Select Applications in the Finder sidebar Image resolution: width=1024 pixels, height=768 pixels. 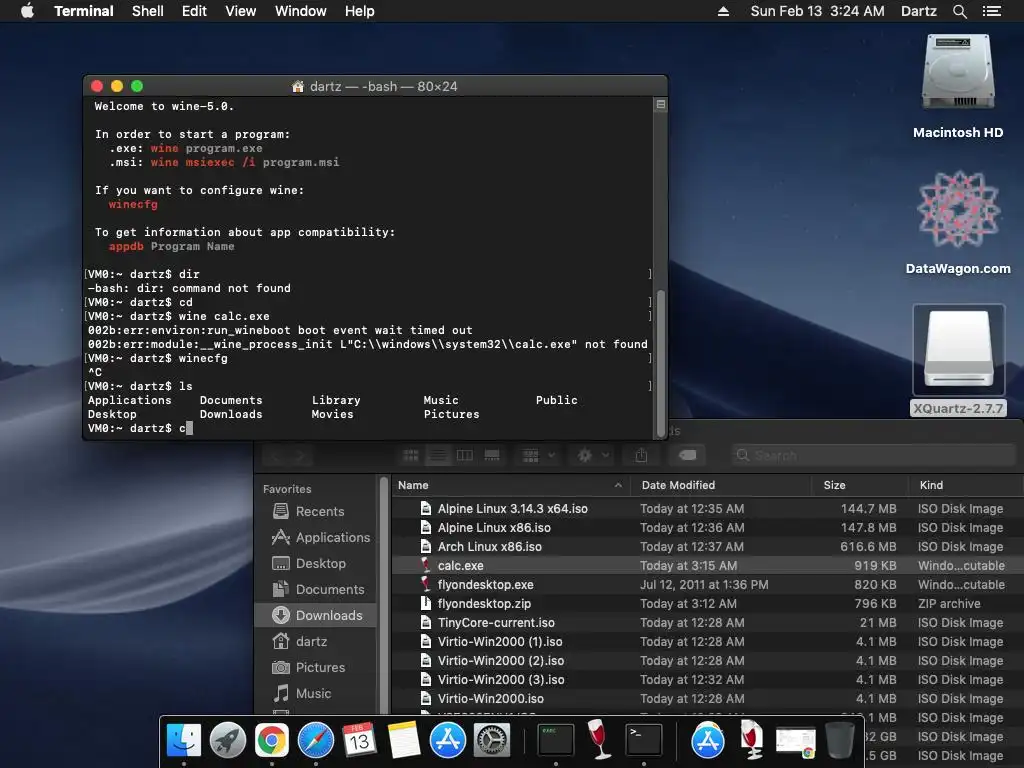[316, 537]
